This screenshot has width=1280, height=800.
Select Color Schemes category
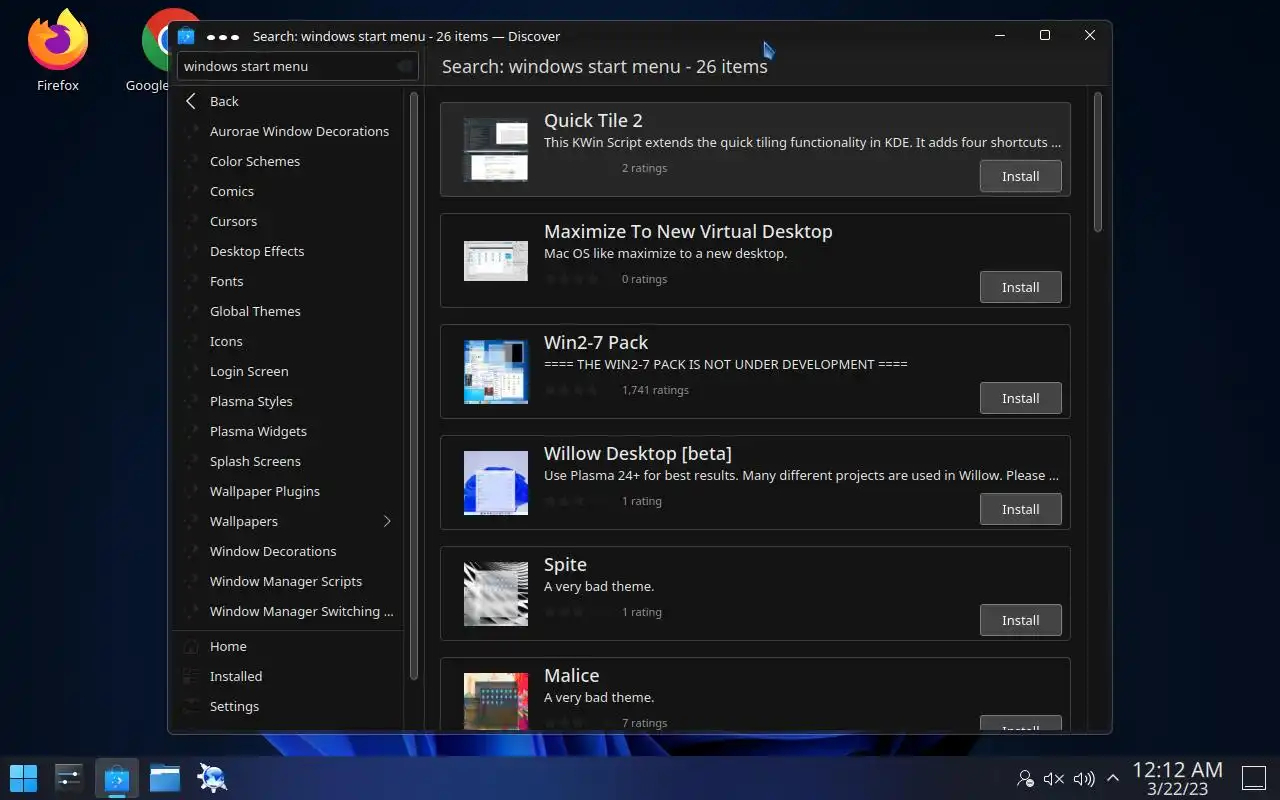coord(288,161)
